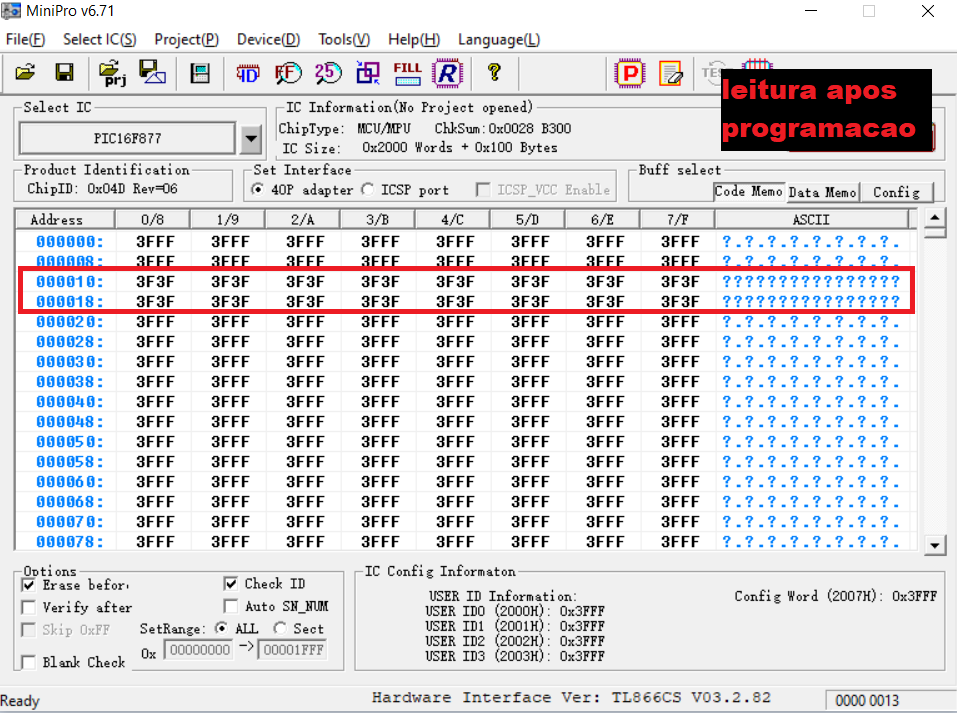
Task: Enable the Verify after checkbox
Action: tap(29, 607)
